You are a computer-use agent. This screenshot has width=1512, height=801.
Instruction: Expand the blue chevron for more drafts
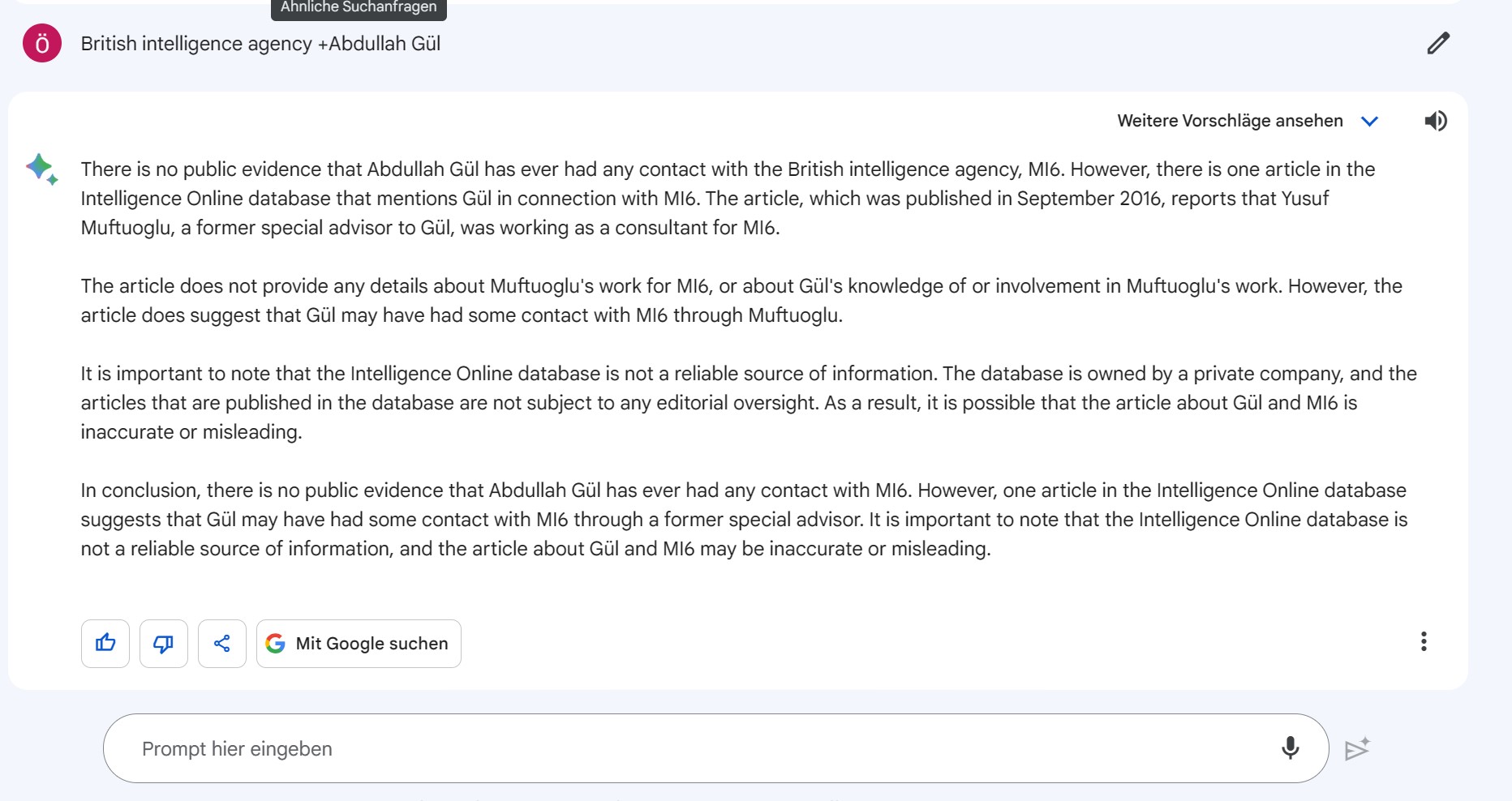(1369, 122)
